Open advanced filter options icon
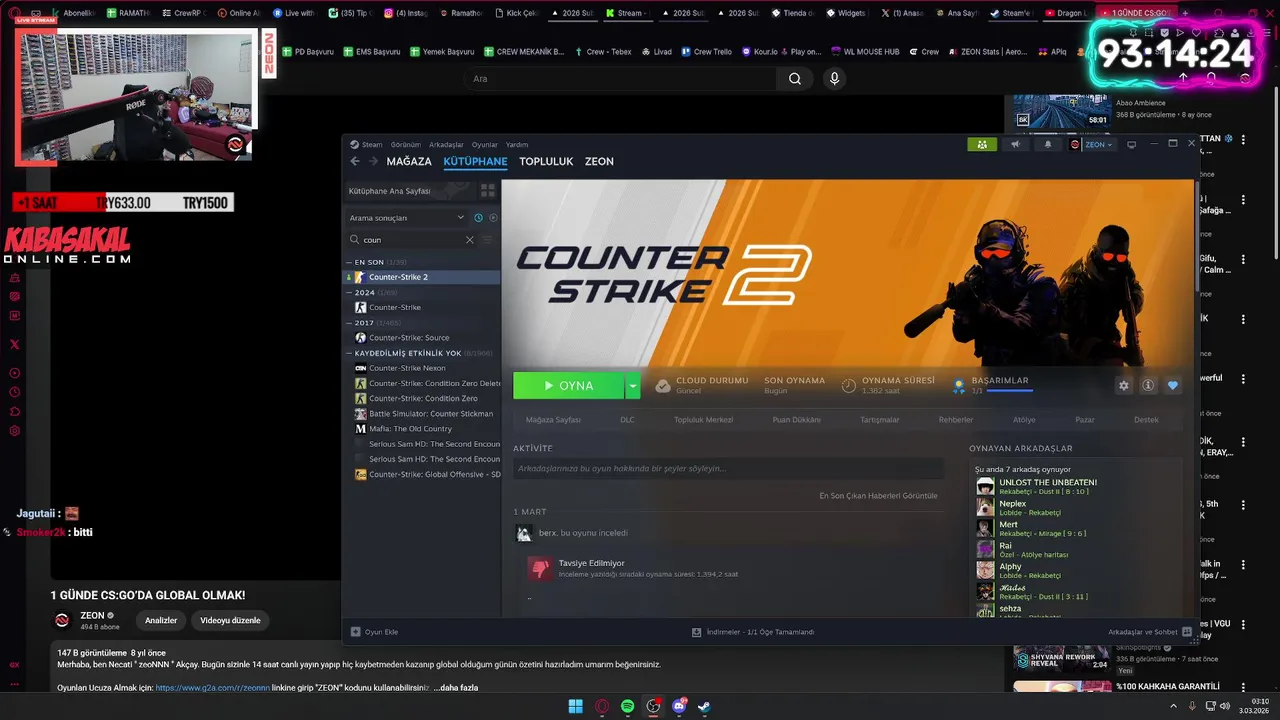1280x720 pixels. click(x=488, y=240)
